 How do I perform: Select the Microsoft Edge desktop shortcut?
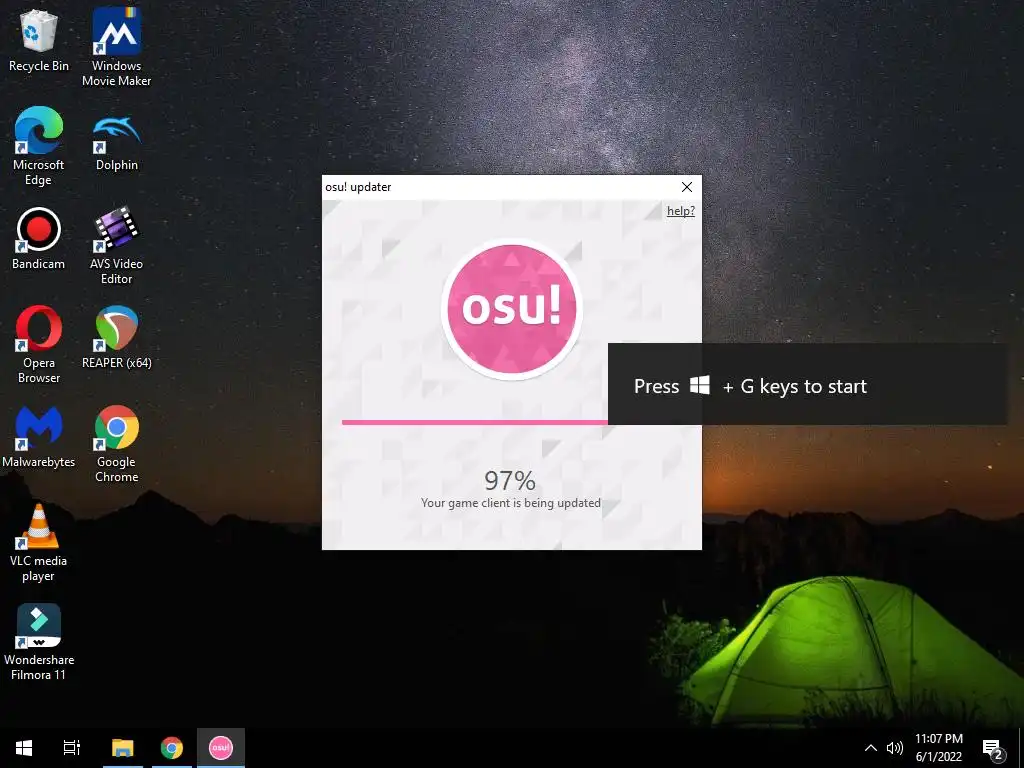(39, 146)
